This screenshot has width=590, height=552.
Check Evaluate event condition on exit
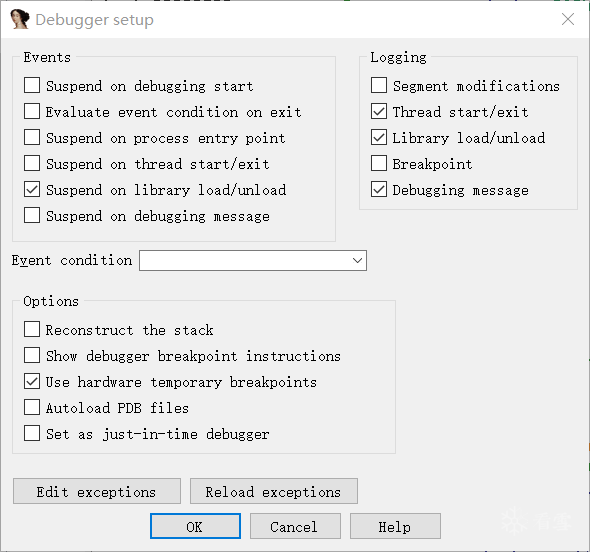[32, 111]
